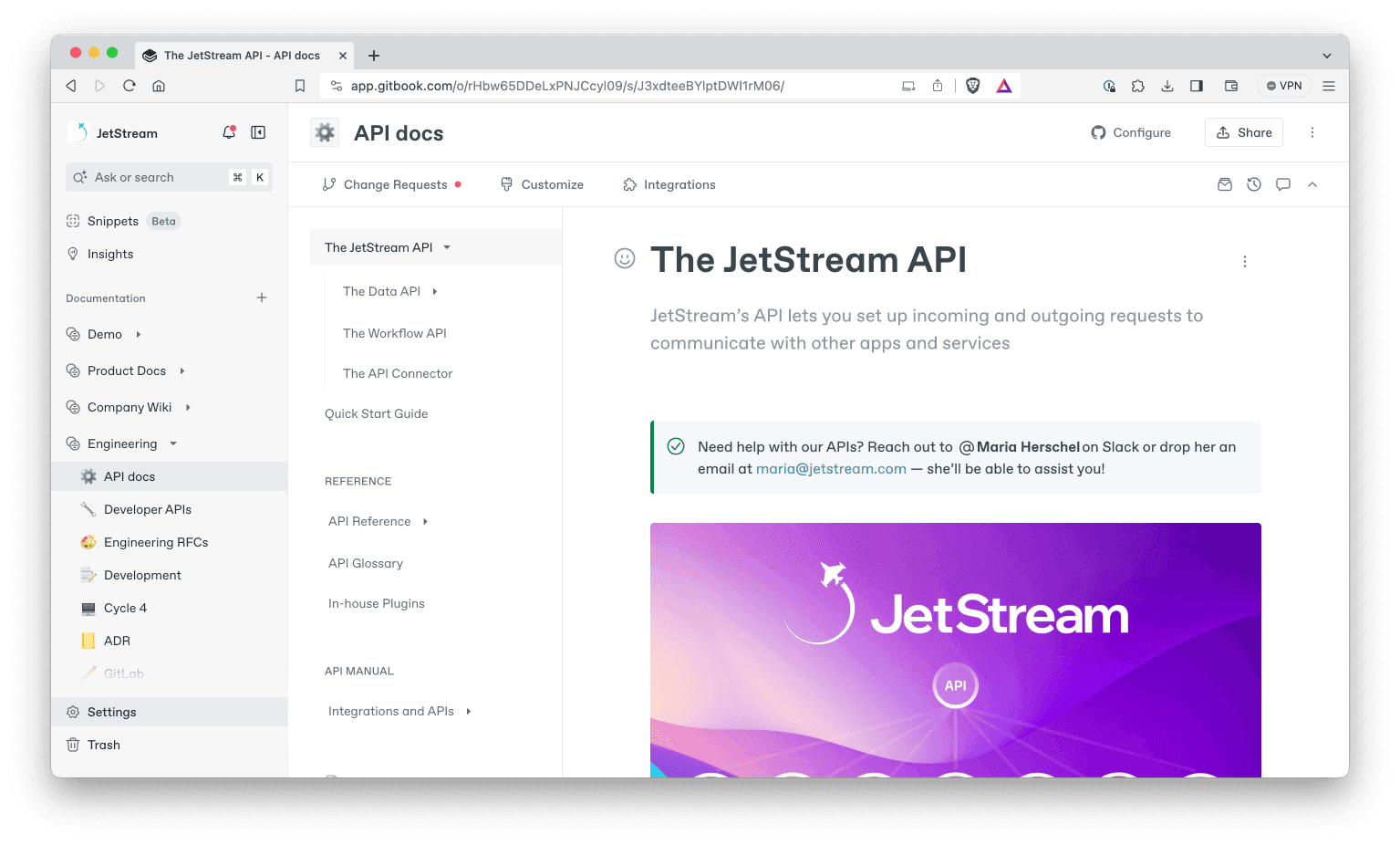Image resolution: width=1400 pixels, height=845 pixels.
Task: Click the API docs gear emoji icon
Action: pyautogui.click(x=325, y=133)
